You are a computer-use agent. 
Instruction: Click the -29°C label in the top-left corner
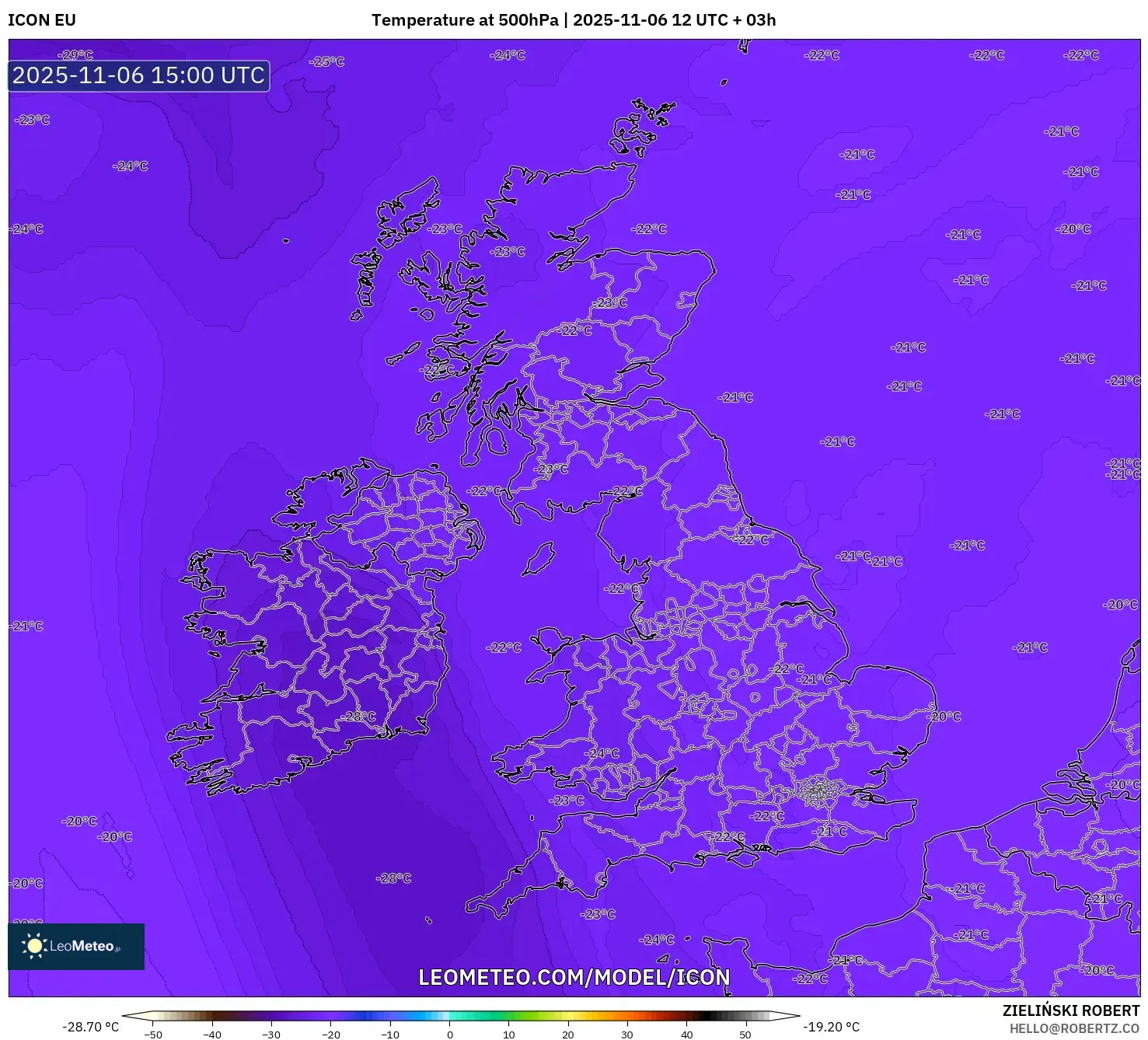tap(73, 56)
